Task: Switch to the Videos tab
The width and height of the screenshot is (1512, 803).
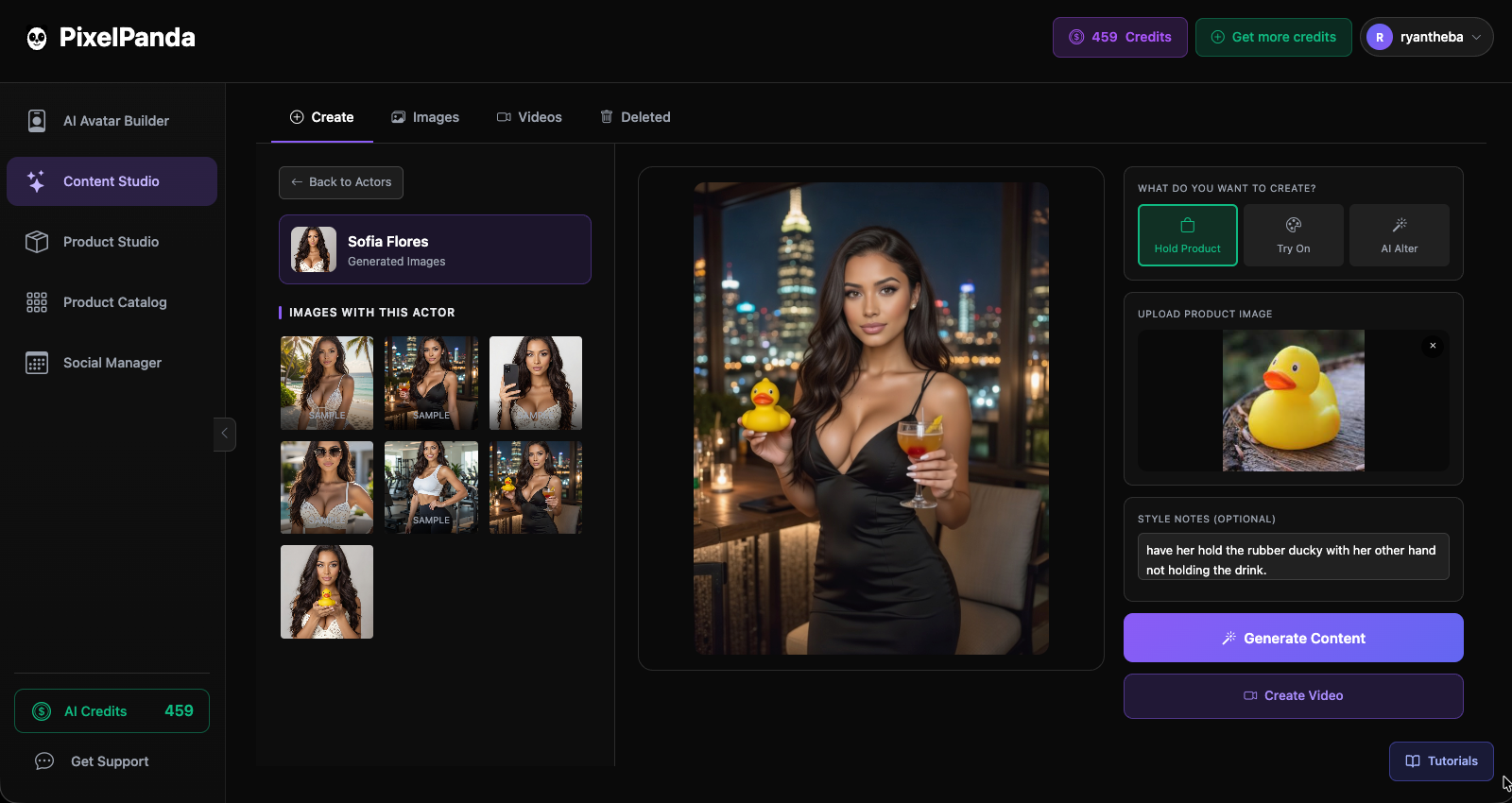Action: coord(529,117)
